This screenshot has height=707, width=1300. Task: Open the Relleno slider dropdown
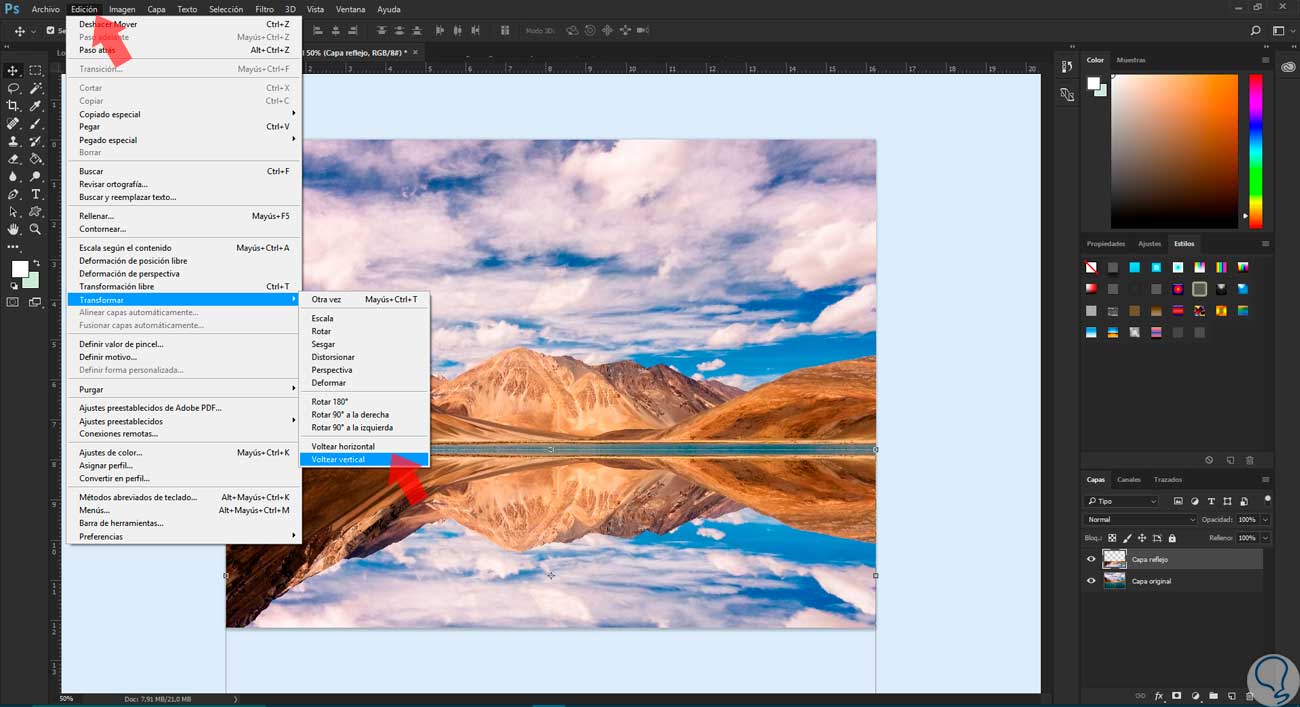pos(1265,538)
